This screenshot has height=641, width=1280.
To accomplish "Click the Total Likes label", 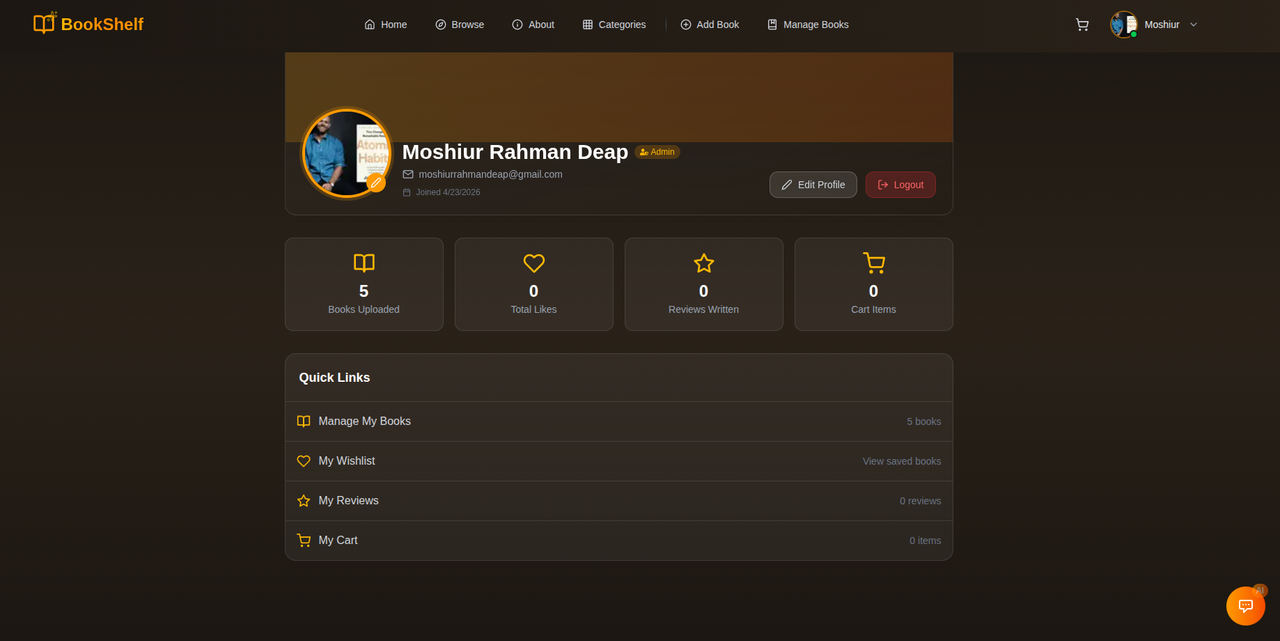I will [x=534, y=310].
